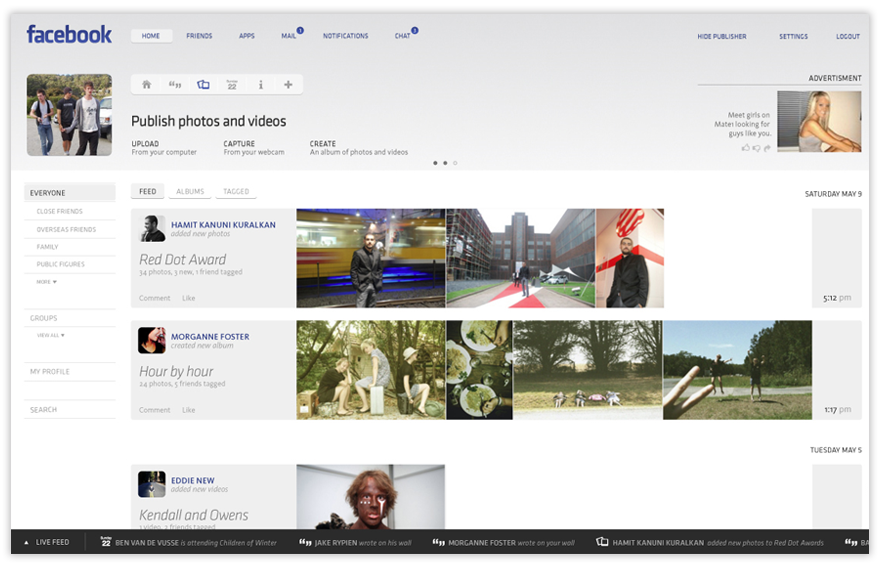Click the SEARCH field in sidebar
880x565 pixels.
[70, 410]
